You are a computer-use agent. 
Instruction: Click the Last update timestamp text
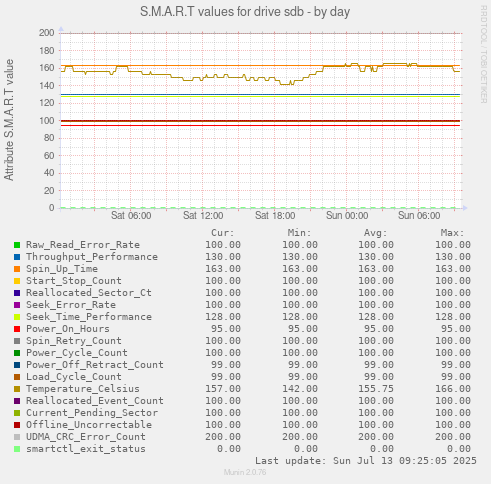366,461
